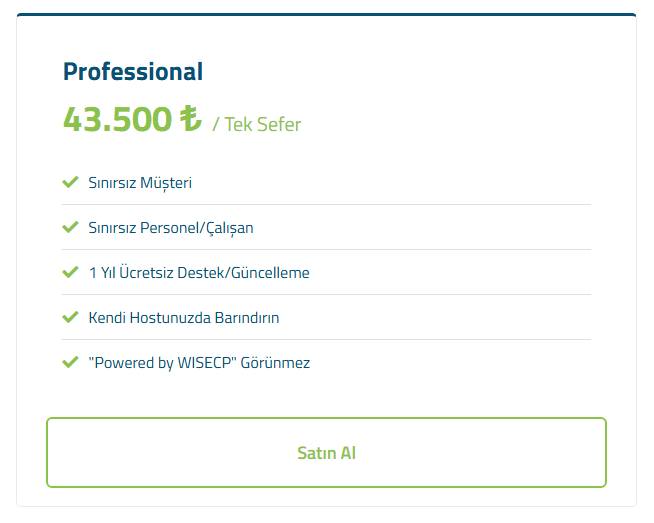Click the 43.500 price amount
Screen dimensions: 654x523
118,119
